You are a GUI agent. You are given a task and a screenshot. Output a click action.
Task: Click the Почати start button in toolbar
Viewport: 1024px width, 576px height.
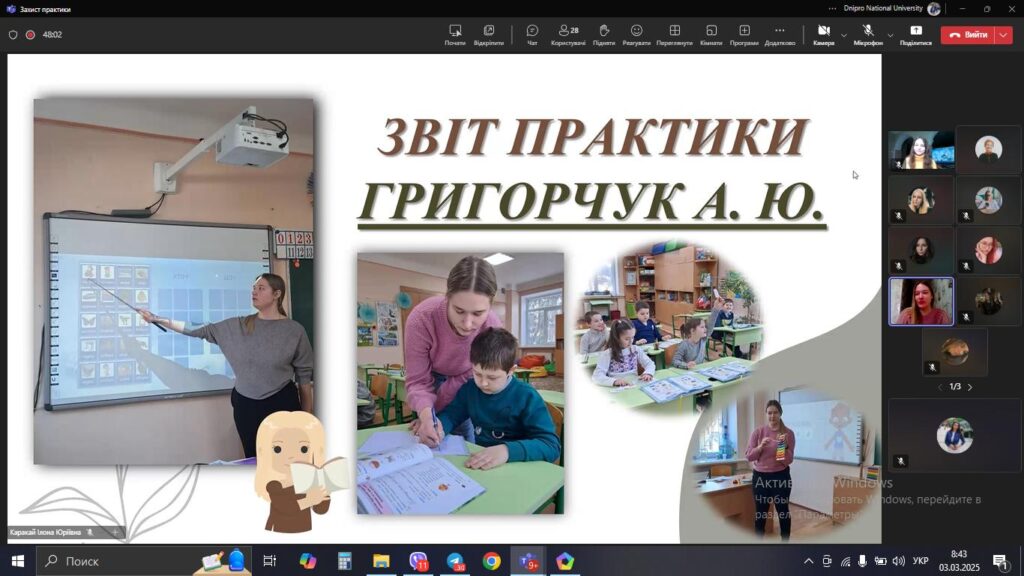455,35
